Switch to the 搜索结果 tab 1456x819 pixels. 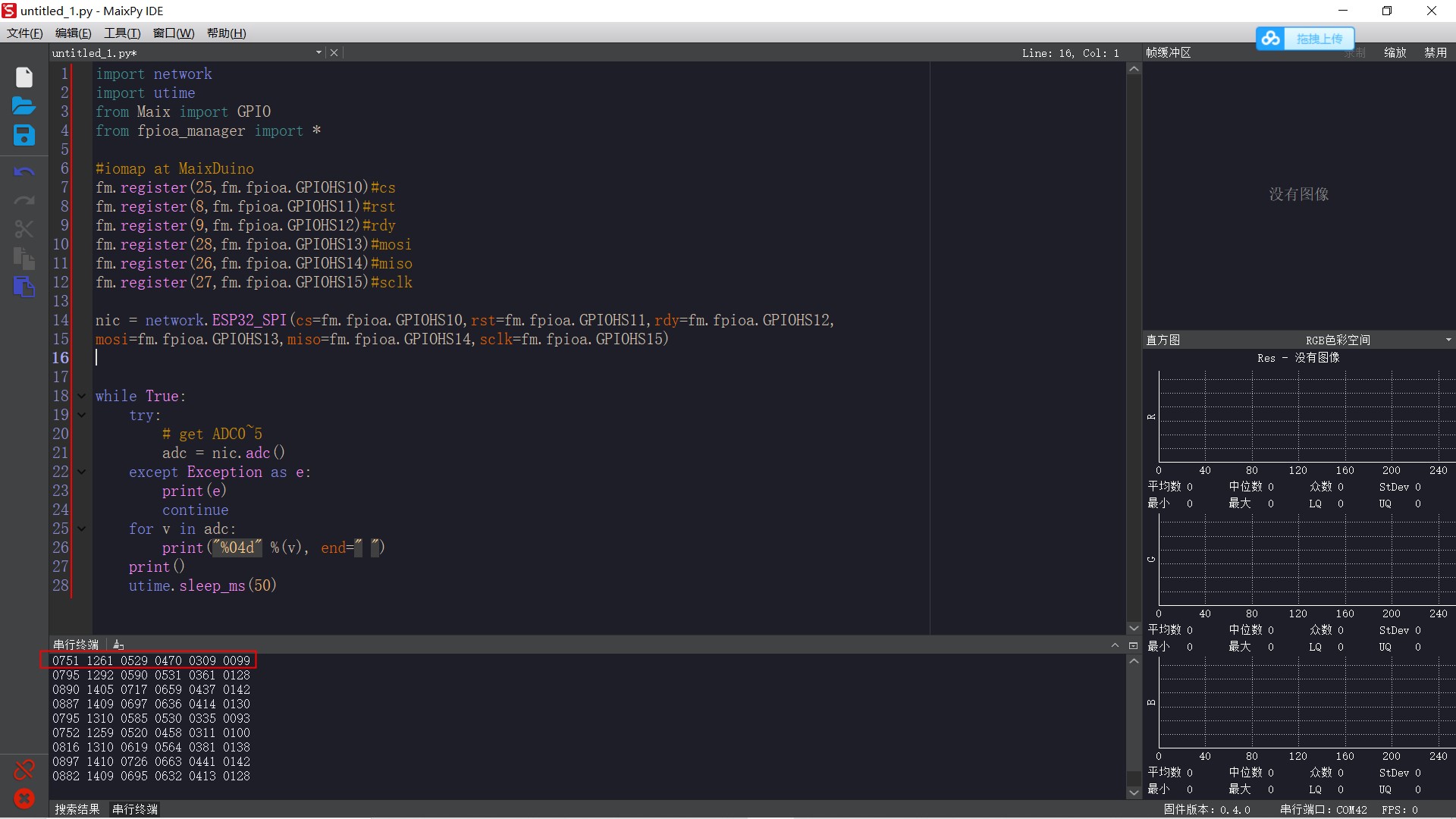coord(77,809)
